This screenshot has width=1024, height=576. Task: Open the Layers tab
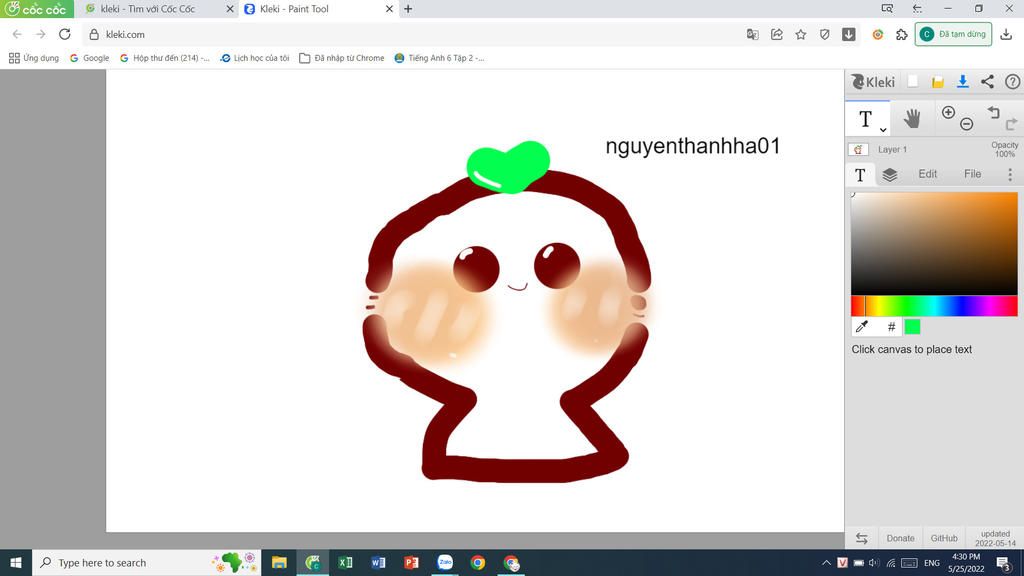pyautogui.click(x=889, y=174)
